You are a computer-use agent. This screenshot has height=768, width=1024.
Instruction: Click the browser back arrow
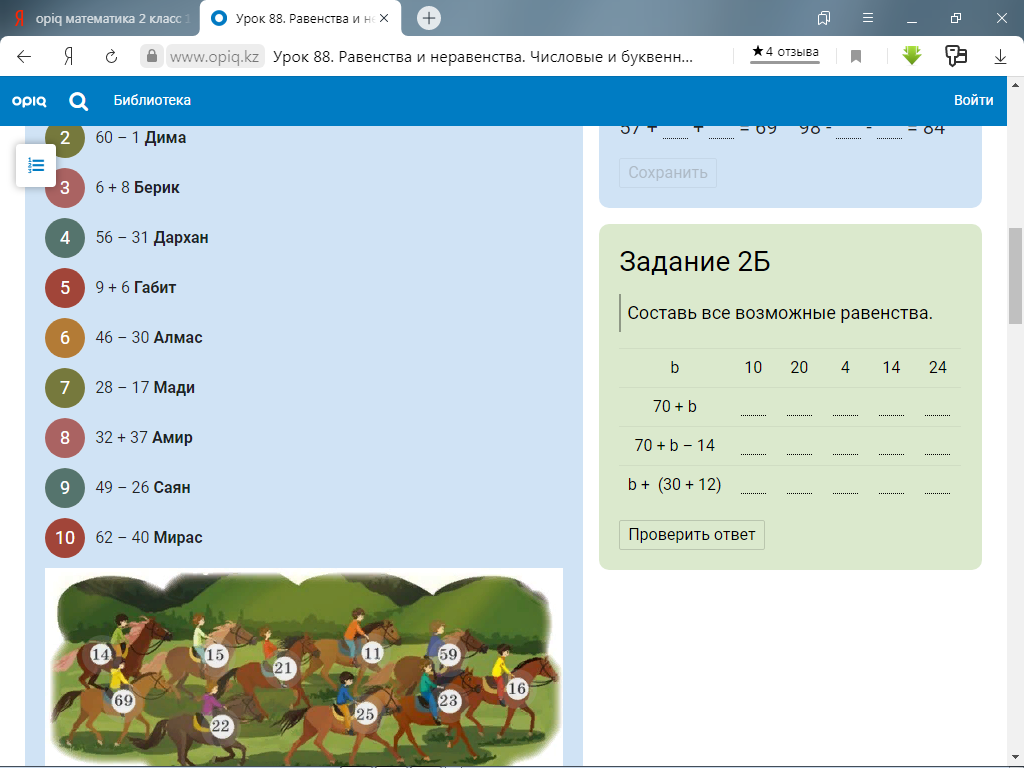pyautogui.click(x=24, y=57)
